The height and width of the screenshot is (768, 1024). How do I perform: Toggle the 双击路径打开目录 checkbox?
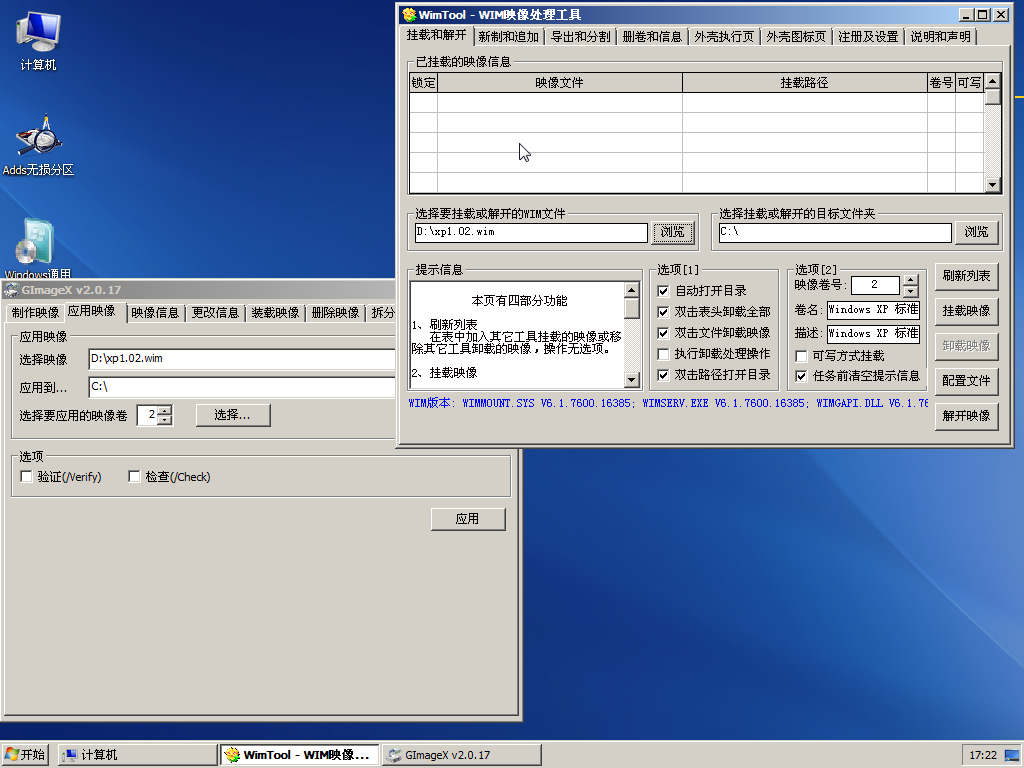663,375
